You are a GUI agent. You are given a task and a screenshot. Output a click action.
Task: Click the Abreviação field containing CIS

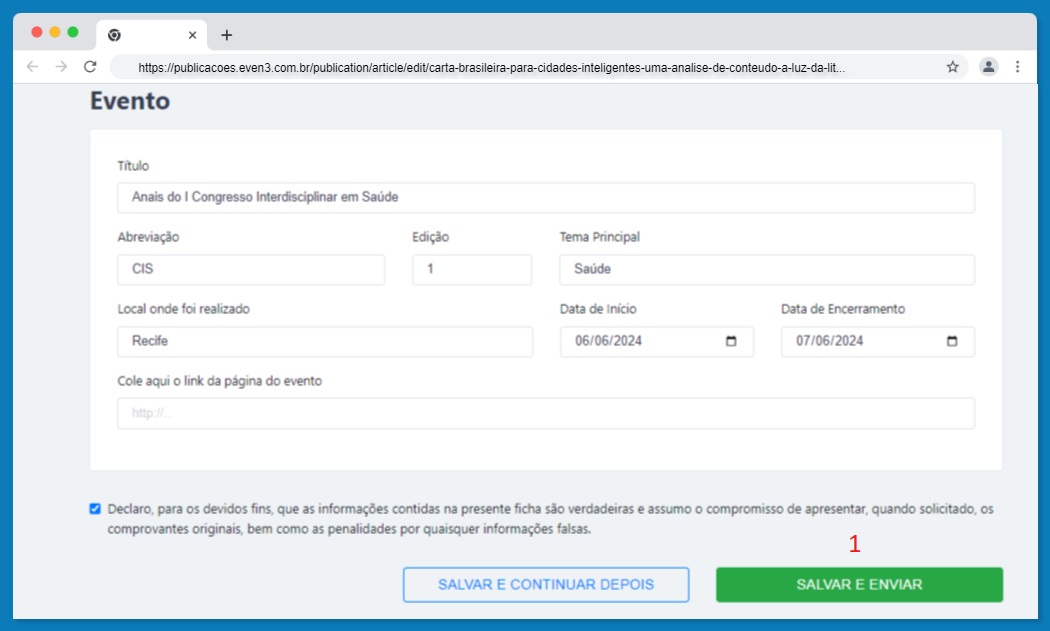251,269
